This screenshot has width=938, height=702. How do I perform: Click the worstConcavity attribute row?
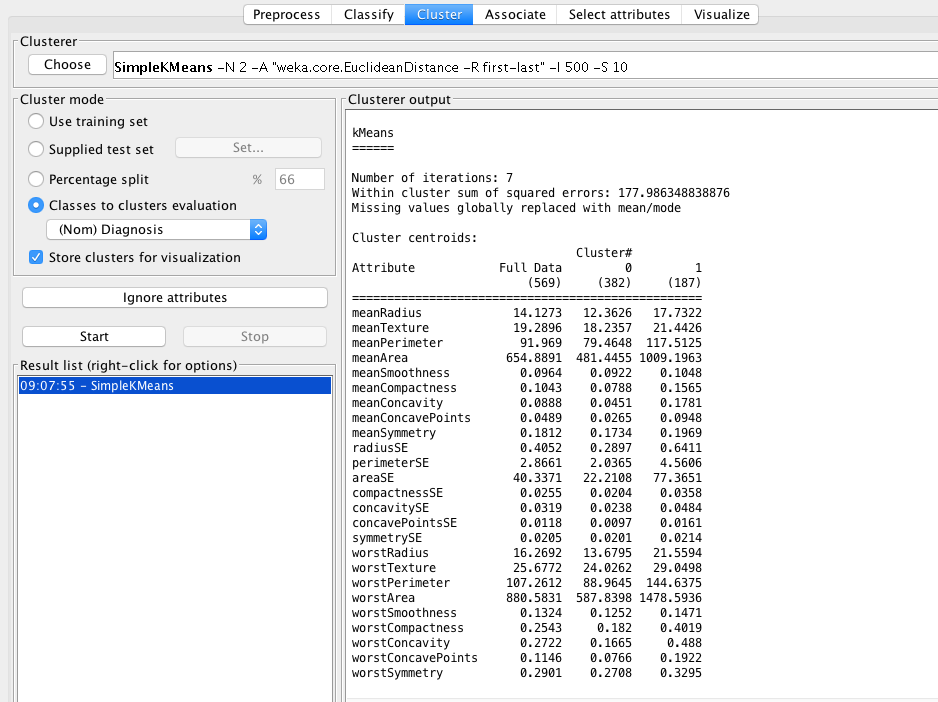(526, 643)
